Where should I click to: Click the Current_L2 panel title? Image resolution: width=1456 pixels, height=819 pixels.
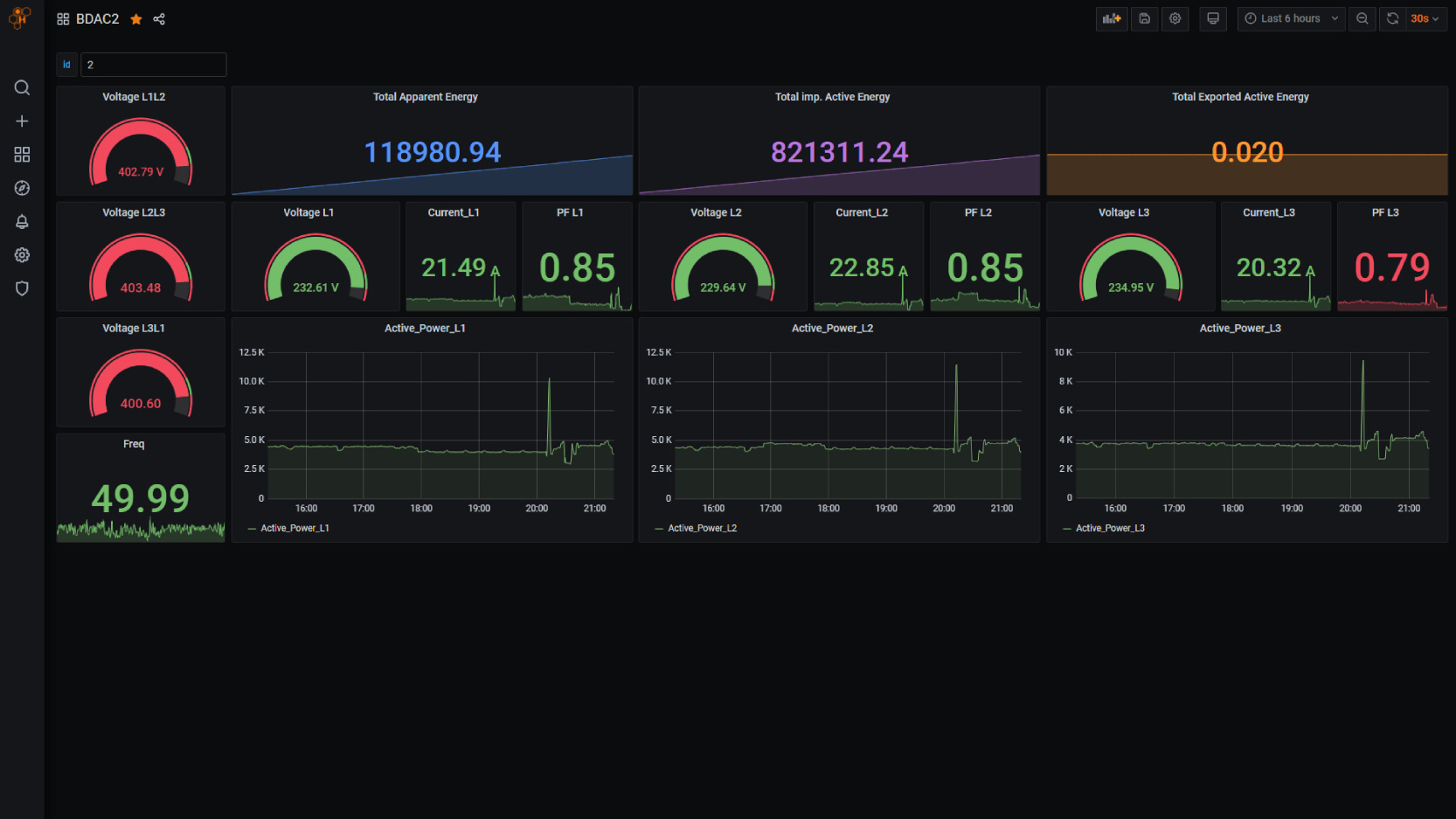pyautogui.click(x=862, y=212)
